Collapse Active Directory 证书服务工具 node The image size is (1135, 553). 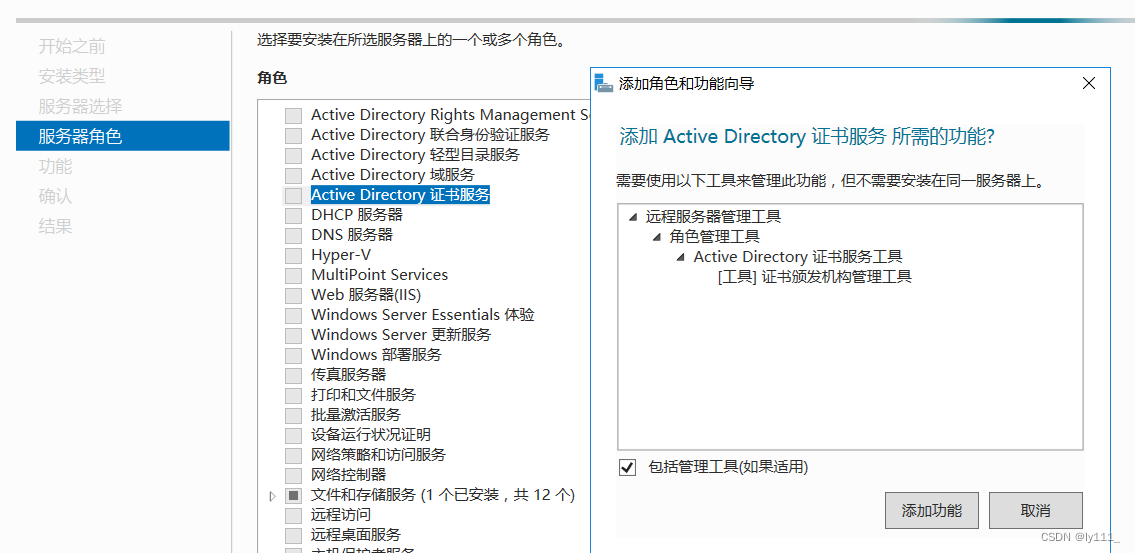click(680, 257)
